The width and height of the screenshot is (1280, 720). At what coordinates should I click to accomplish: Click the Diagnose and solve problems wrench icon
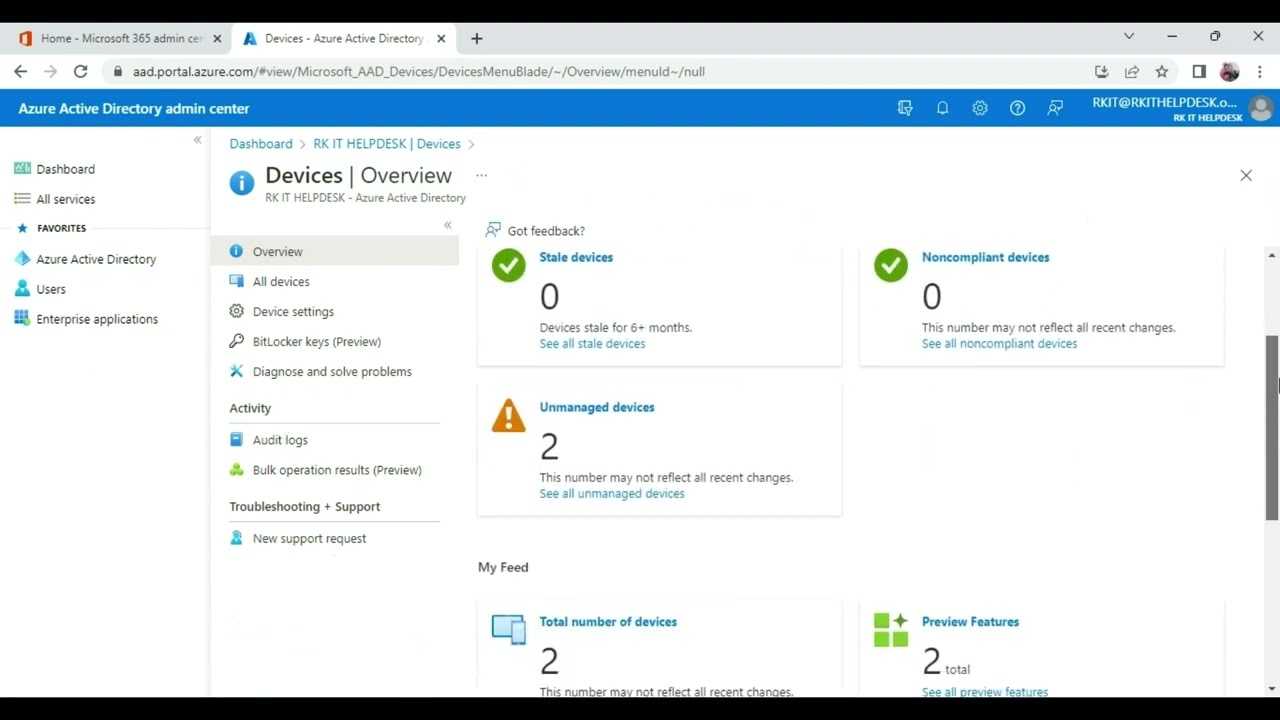pos(236,371)
